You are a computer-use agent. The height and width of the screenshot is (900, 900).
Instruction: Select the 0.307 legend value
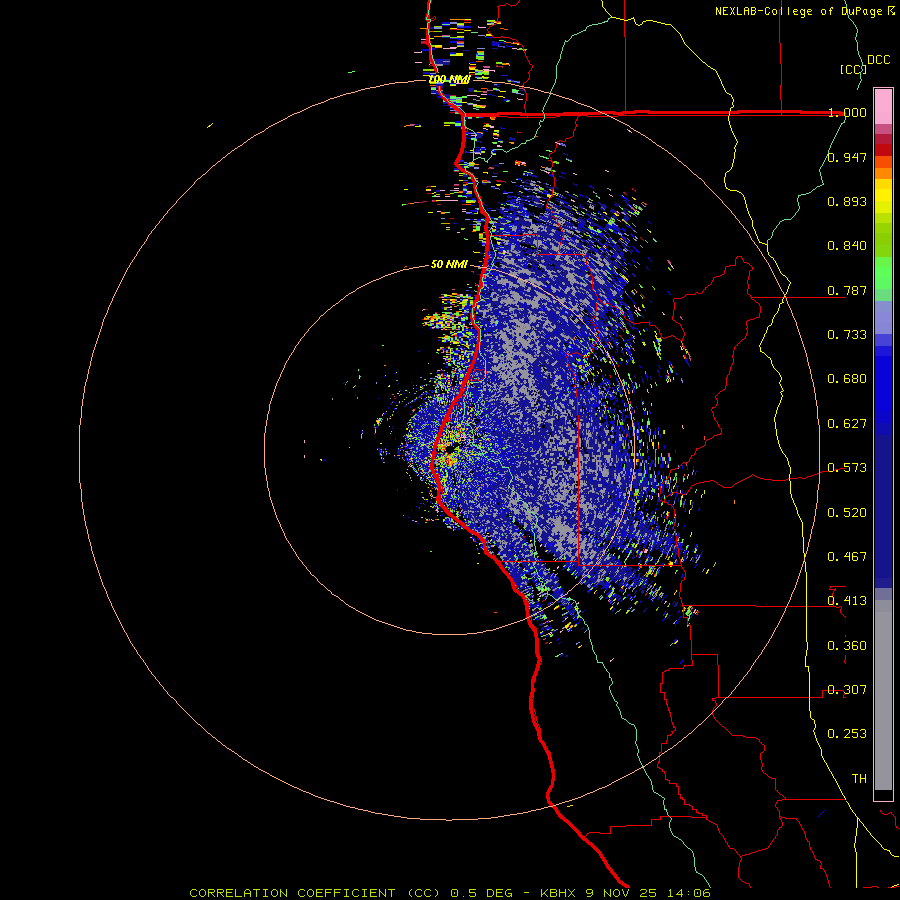coord(847,690)
